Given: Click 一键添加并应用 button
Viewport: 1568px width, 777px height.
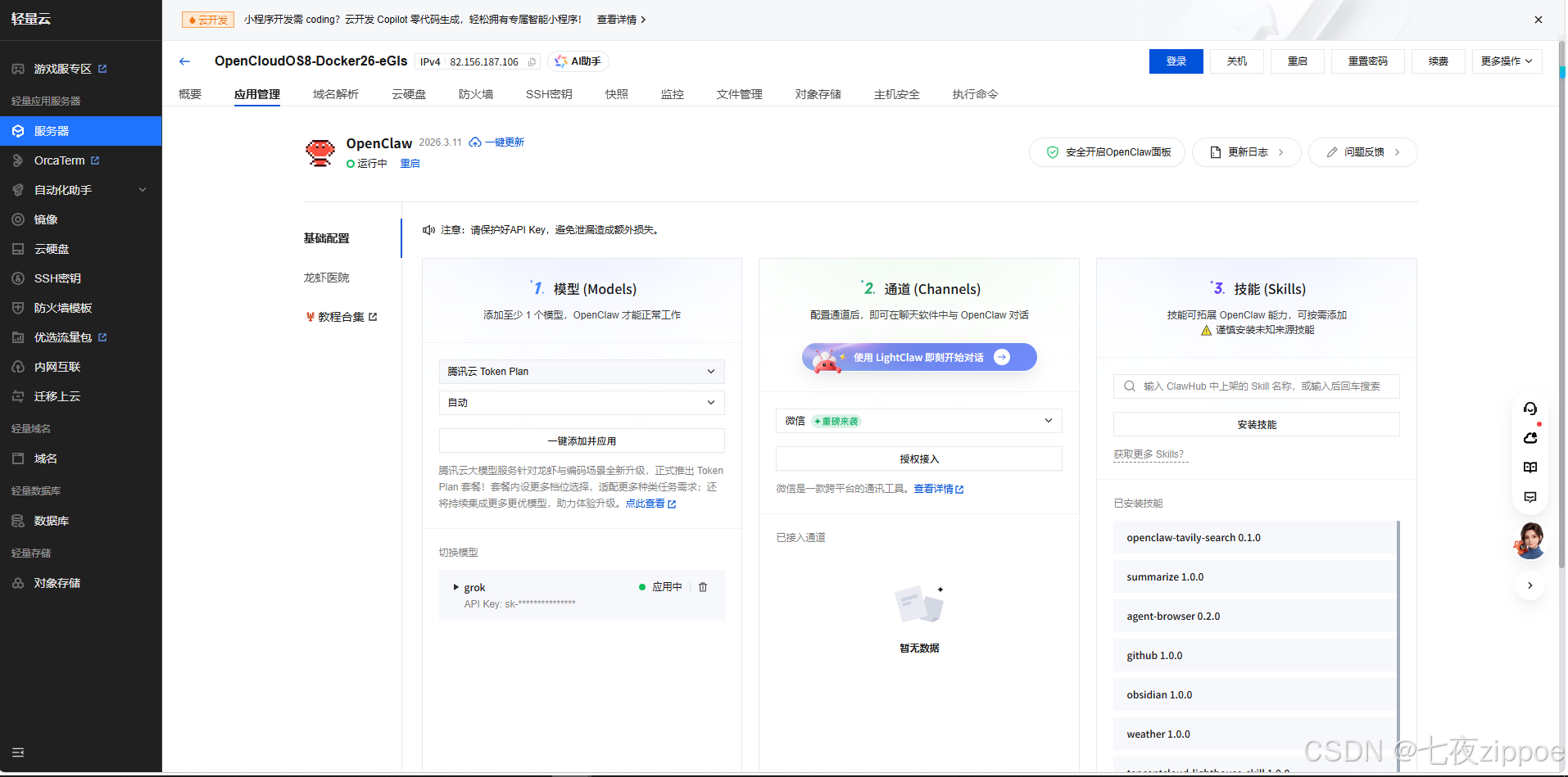Looking at the screenshot, I should (582, 440).
